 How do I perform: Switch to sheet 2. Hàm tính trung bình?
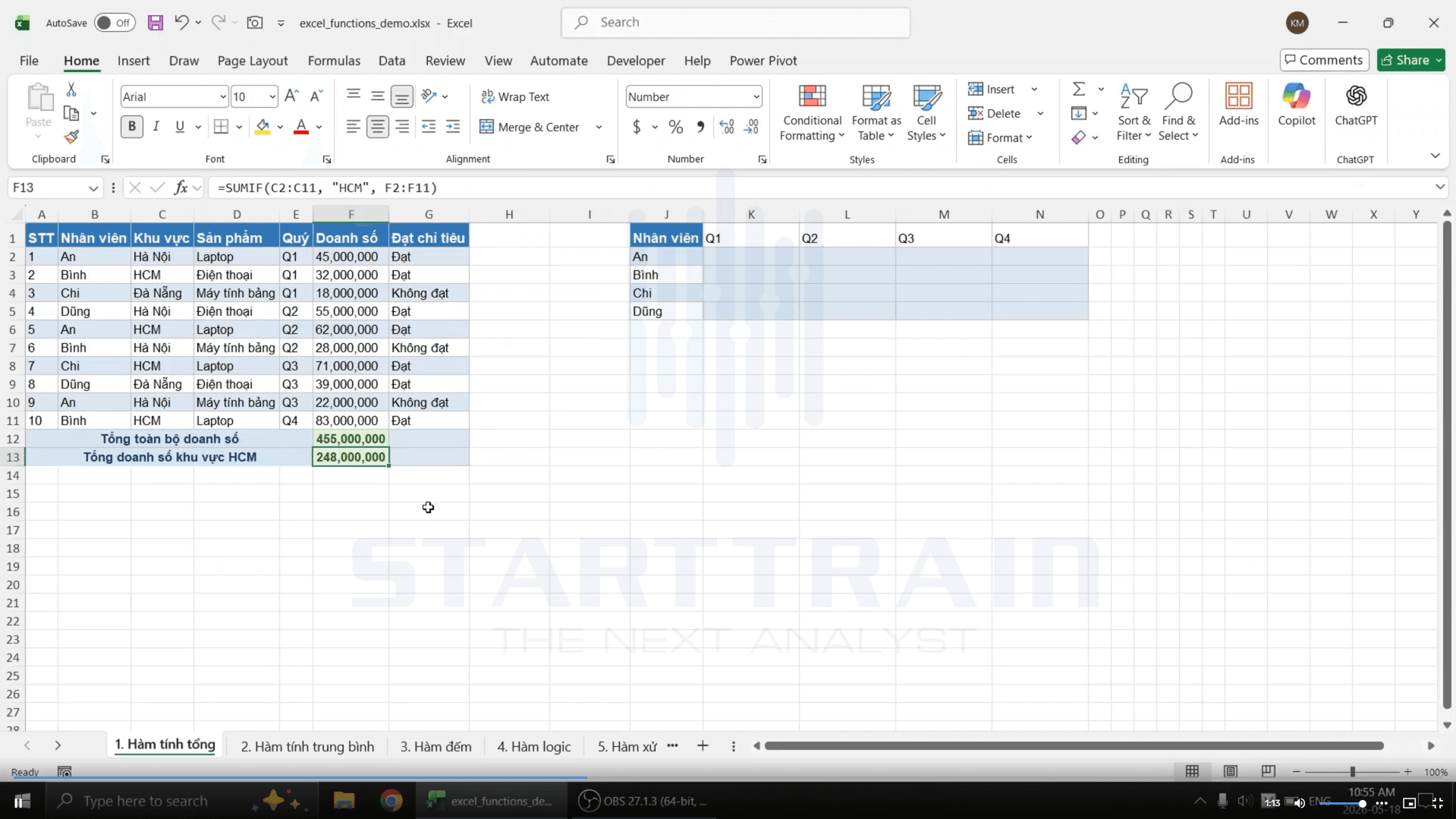(307, 747)
